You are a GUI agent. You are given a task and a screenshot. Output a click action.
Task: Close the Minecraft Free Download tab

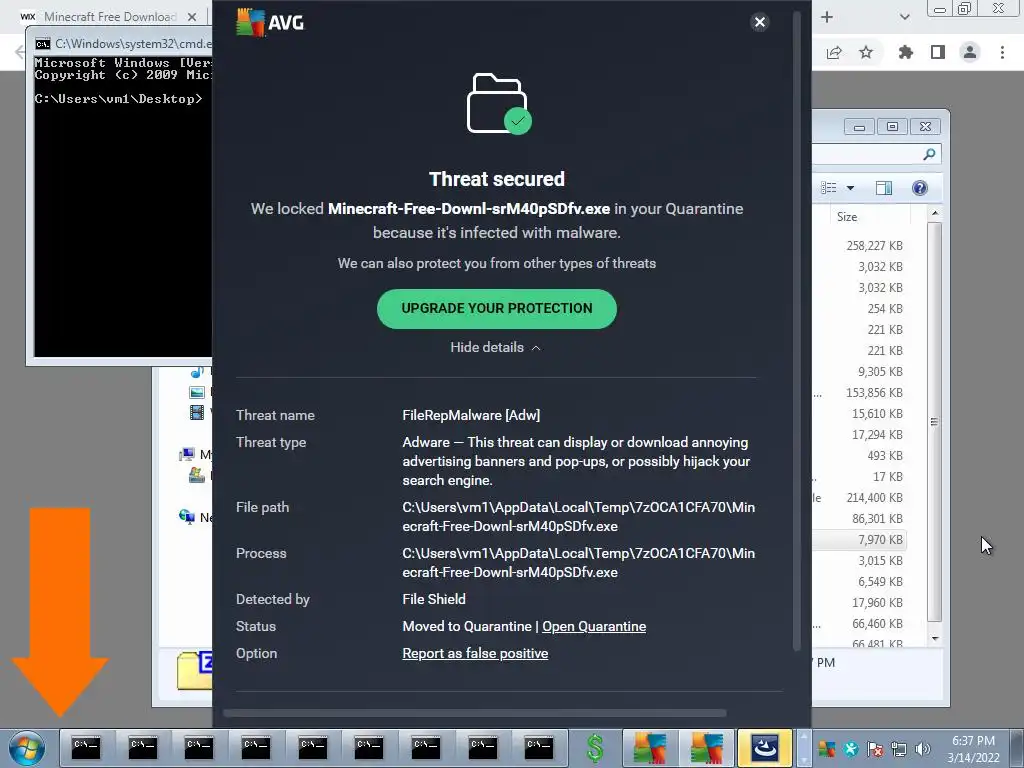[192, 17]
